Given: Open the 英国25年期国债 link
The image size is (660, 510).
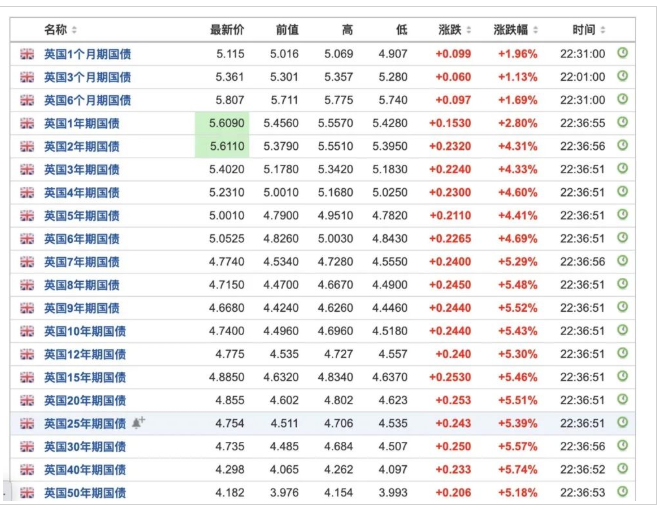Looking at the screenshot, I should [85, 423].
